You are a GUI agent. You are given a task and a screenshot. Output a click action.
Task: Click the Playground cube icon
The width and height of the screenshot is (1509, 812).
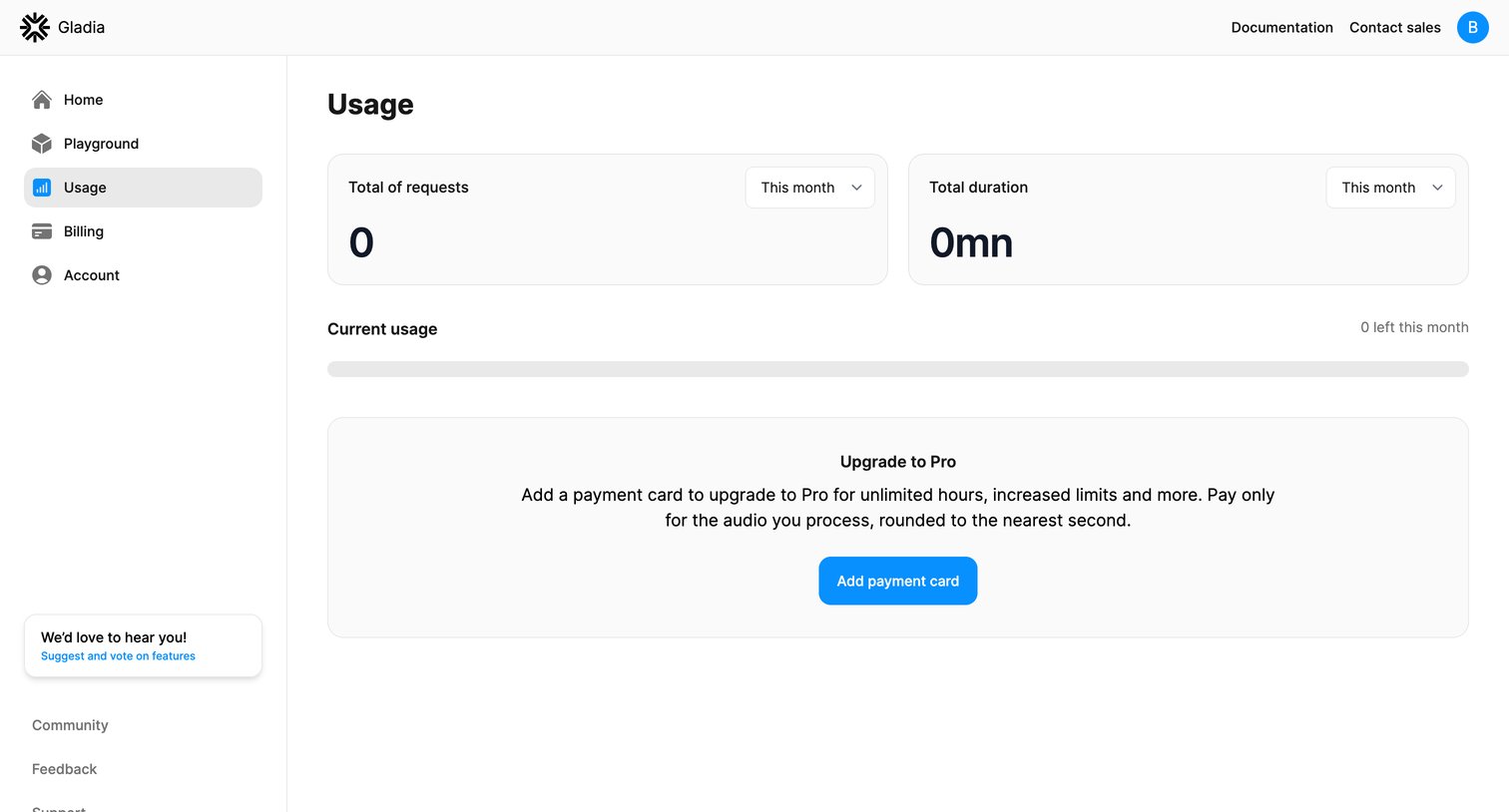click(42, 144)
